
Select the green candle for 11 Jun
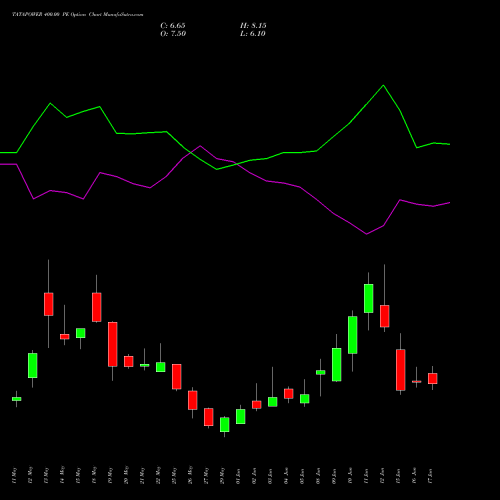(369, 298)
